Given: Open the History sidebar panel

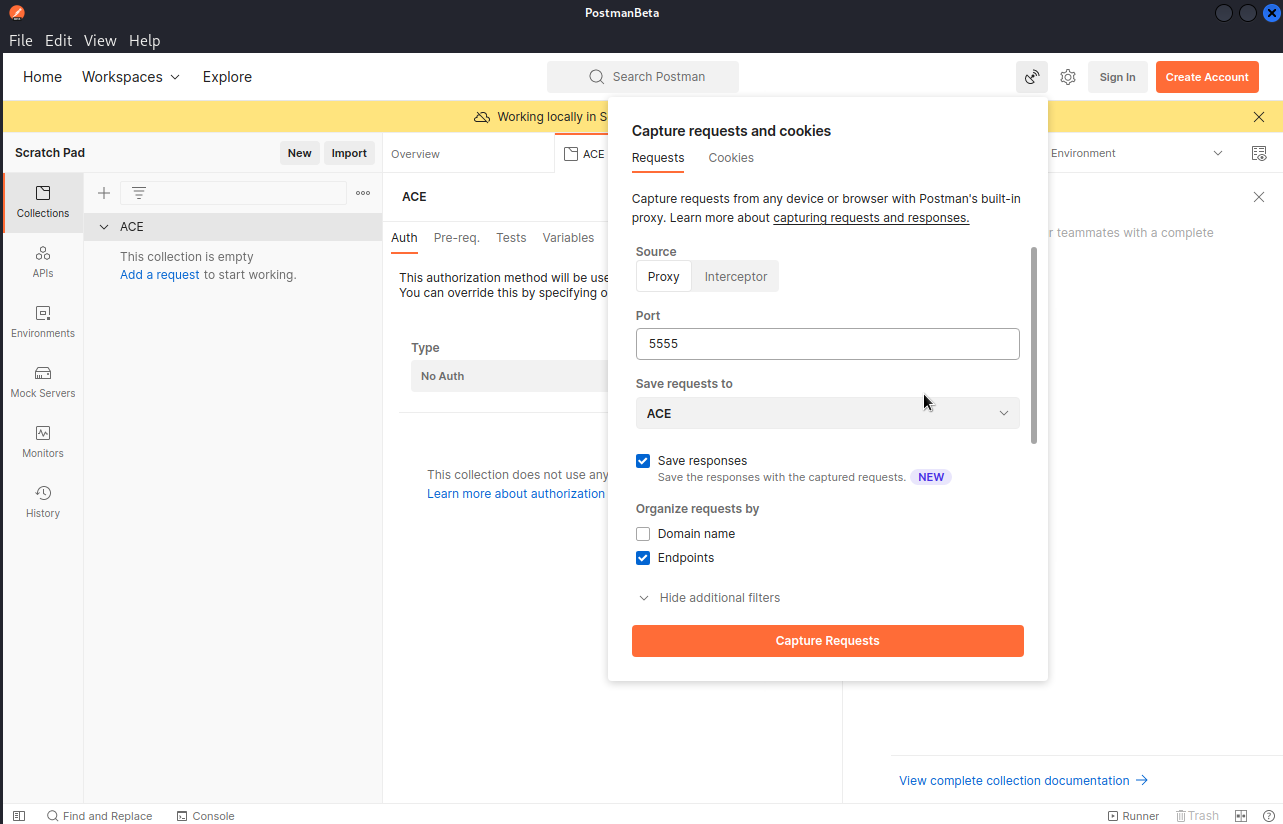Looking at the screenshot, I should [43, 501].
